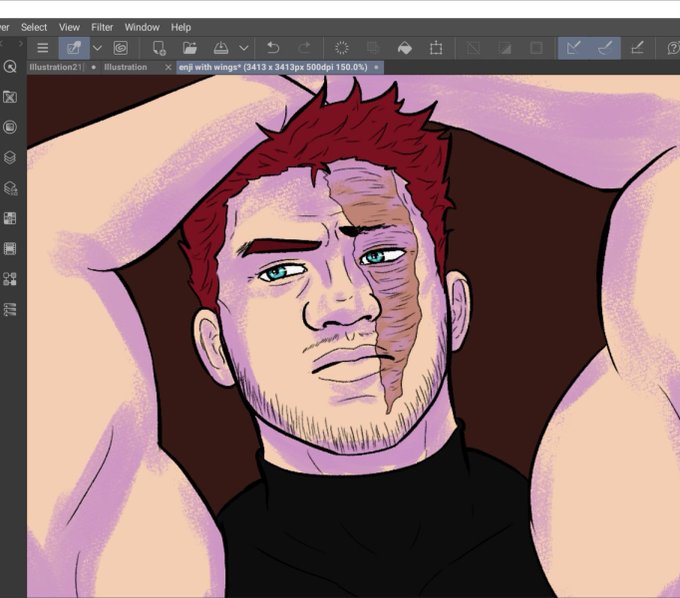Viewport: 680px width, 598px height.
Task: Open the Select menu
Action: [x=34, y=27]
